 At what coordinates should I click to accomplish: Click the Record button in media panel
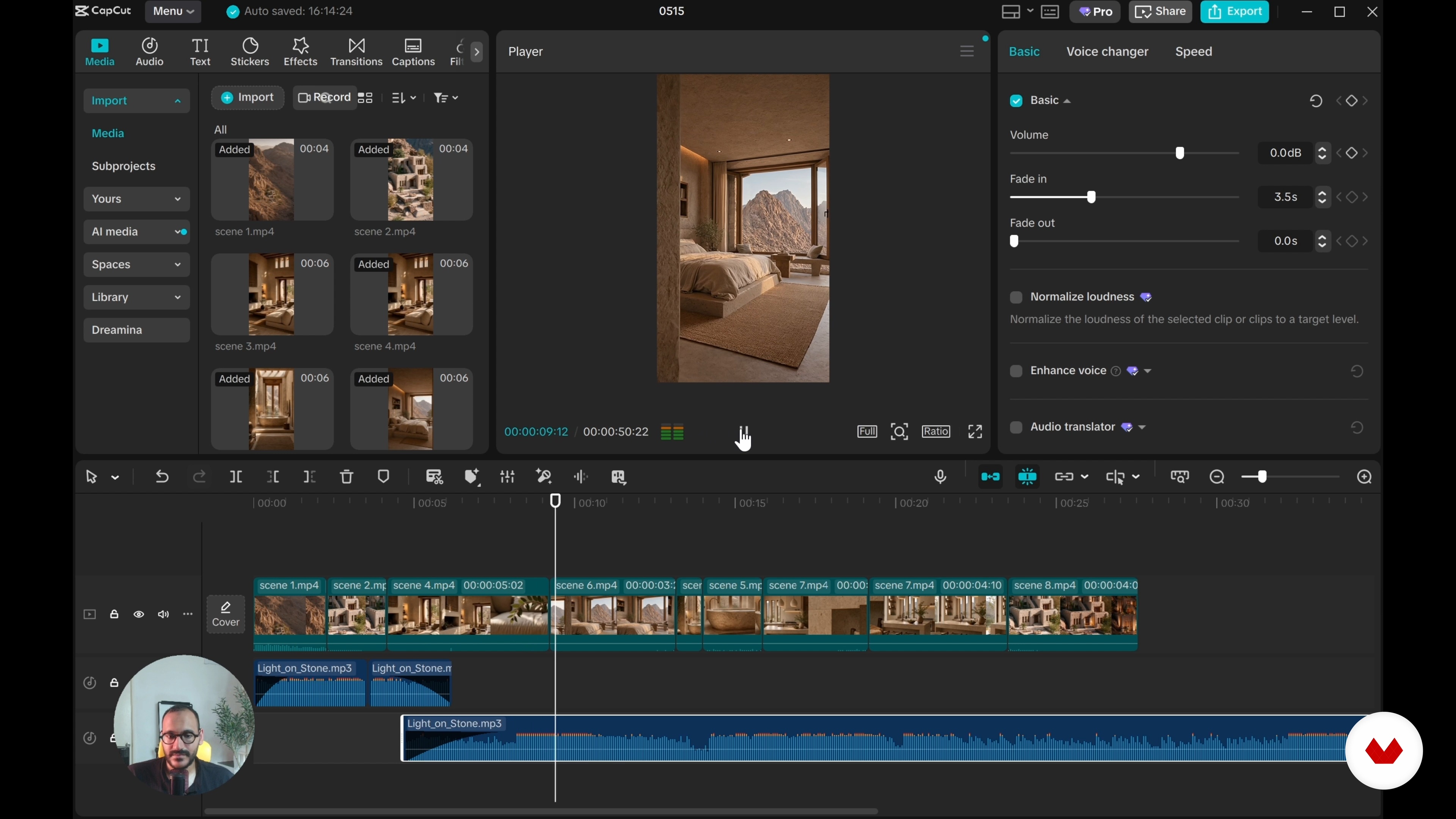click(x=325, y=98)
